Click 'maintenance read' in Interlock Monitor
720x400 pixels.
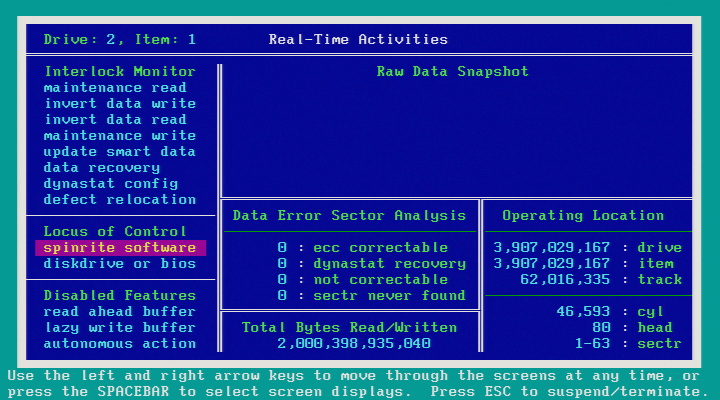115,88
